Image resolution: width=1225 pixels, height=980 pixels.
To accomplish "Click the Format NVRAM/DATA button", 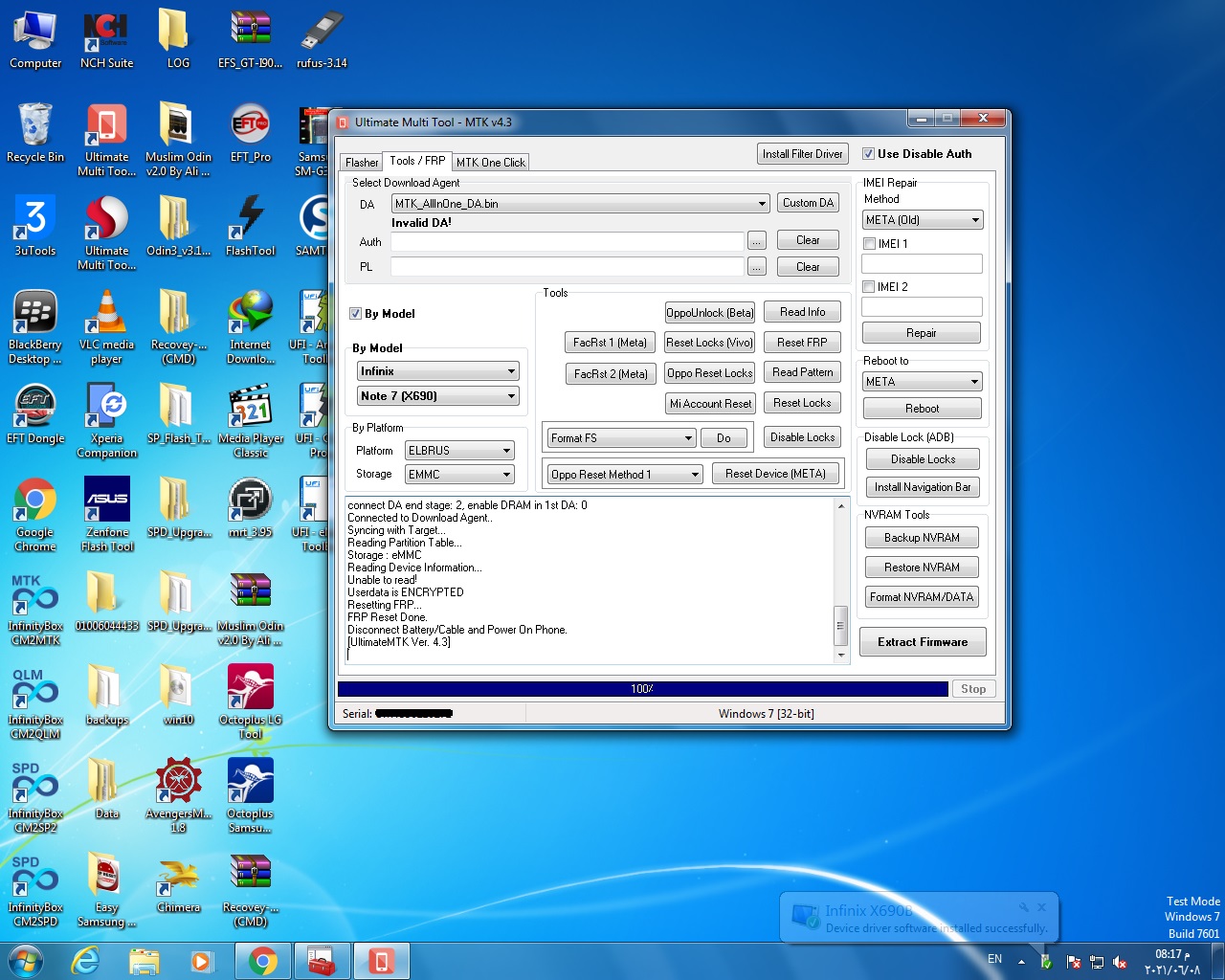I will pyautogui.click(x=922, y=597).
